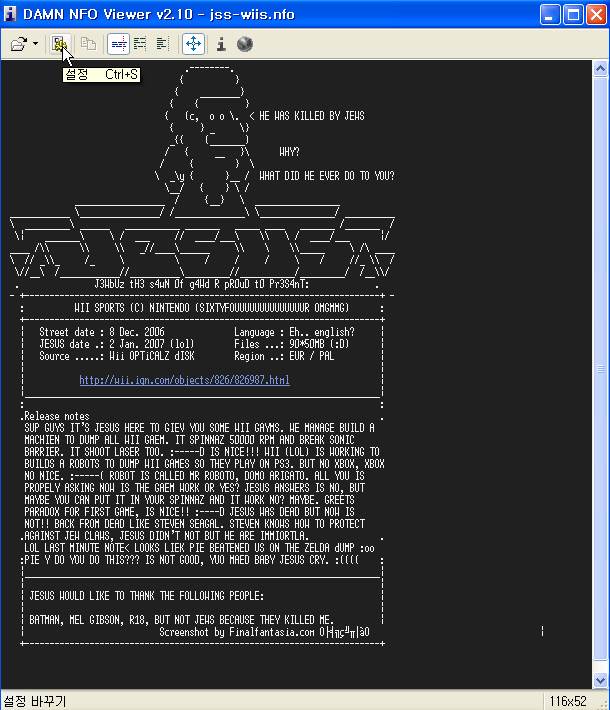Click the application icon in title bar

tap(10, 14)
